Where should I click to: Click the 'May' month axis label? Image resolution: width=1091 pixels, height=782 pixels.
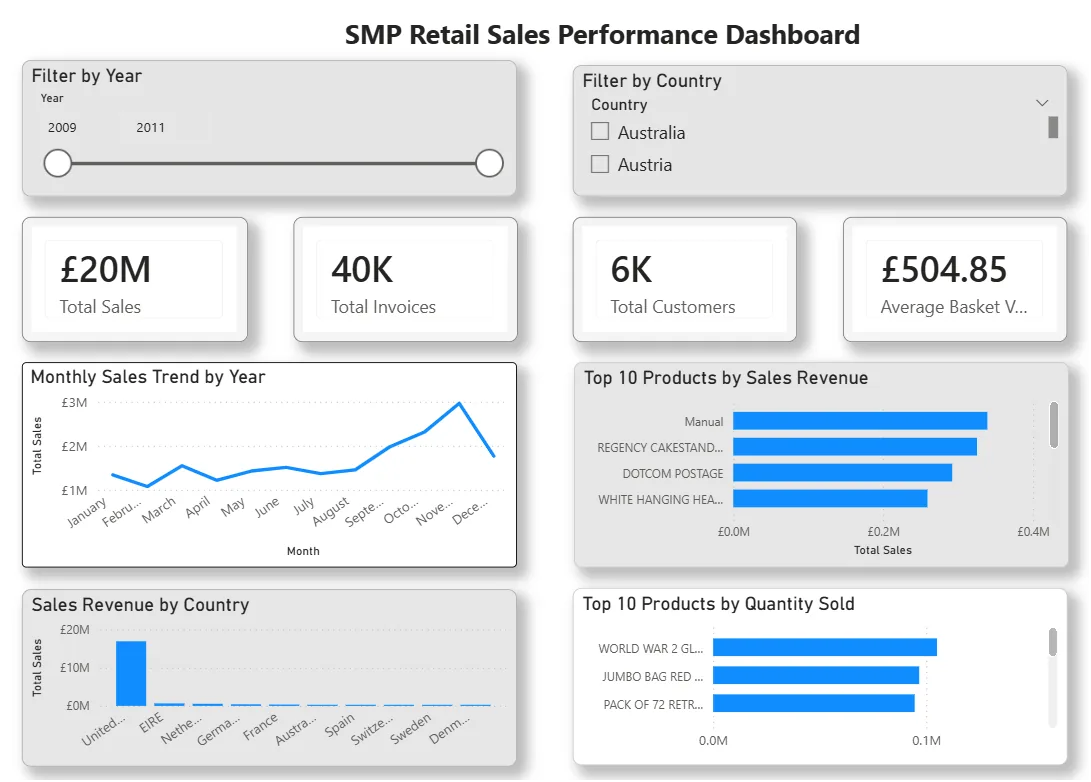pos(233,506)
